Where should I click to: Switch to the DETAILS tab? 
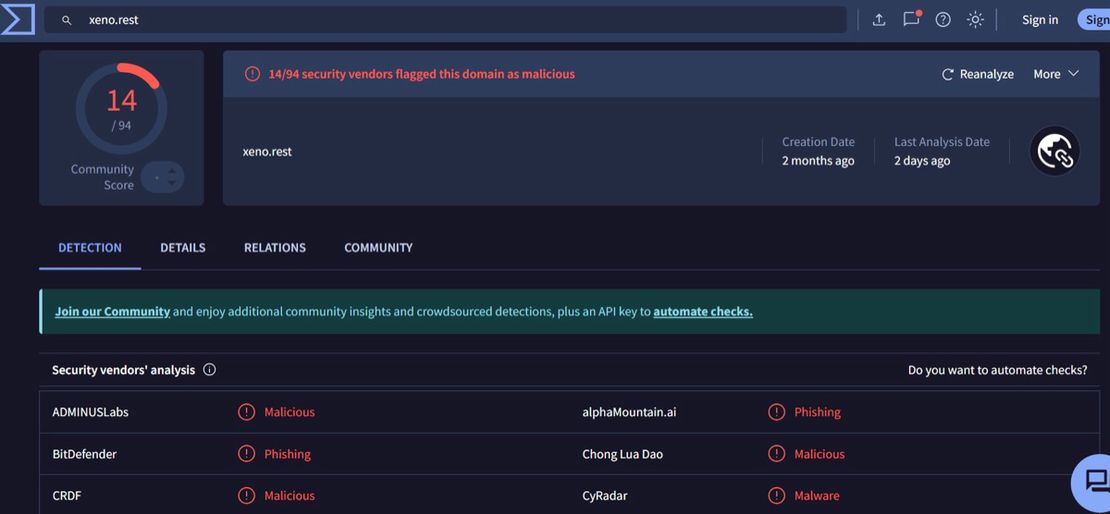tap(183, 248)
